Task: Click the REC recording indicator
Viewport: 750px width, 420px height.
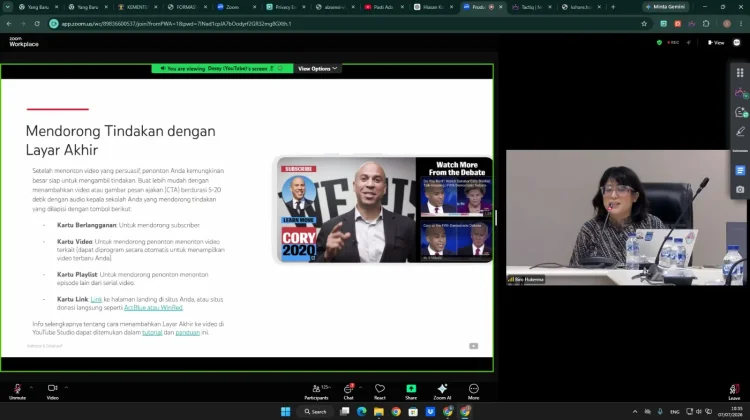Action: coord(673,43)
